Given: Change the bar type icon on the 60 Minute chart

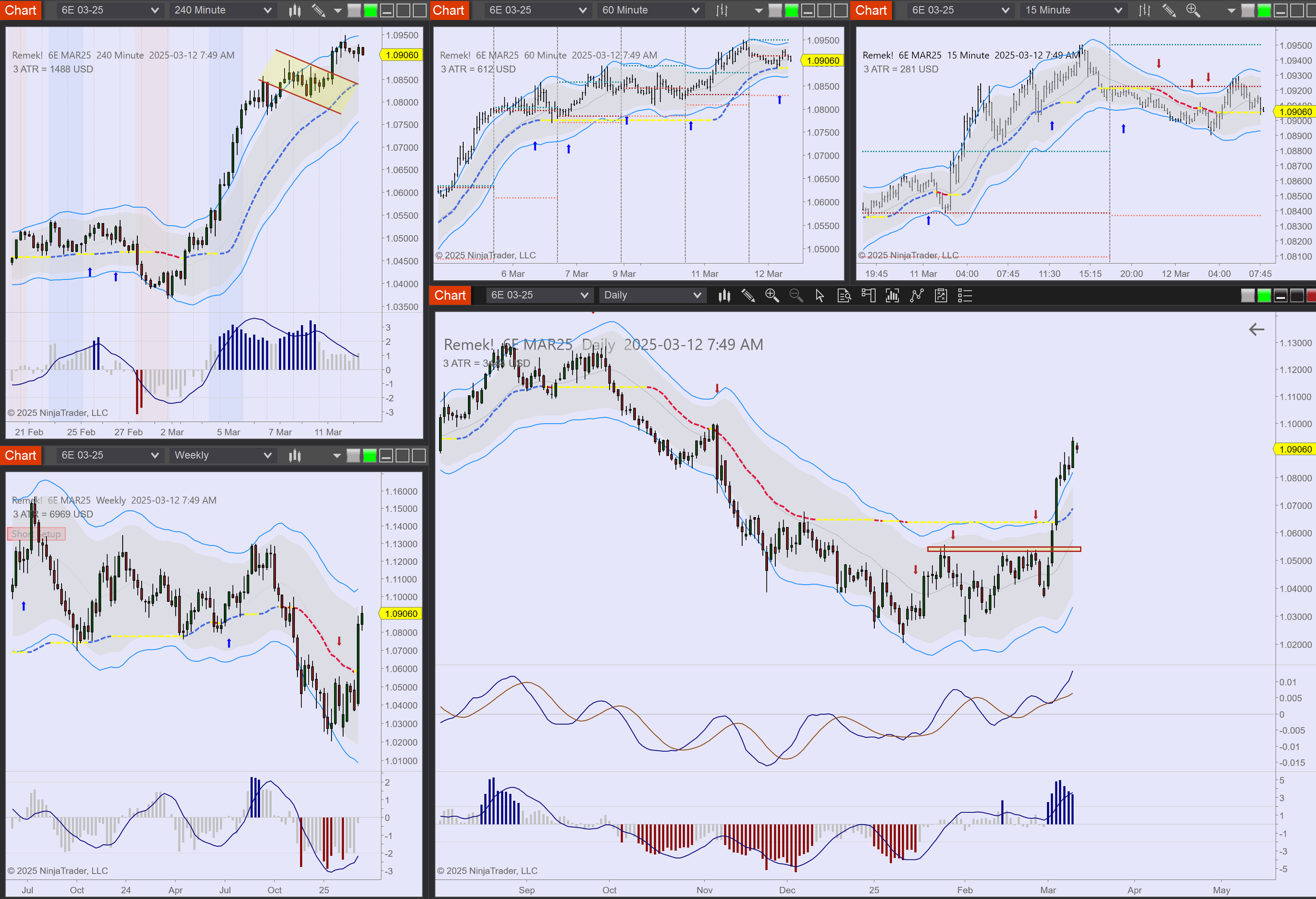Looking at the screenshot, I should (x=722, y=10).
